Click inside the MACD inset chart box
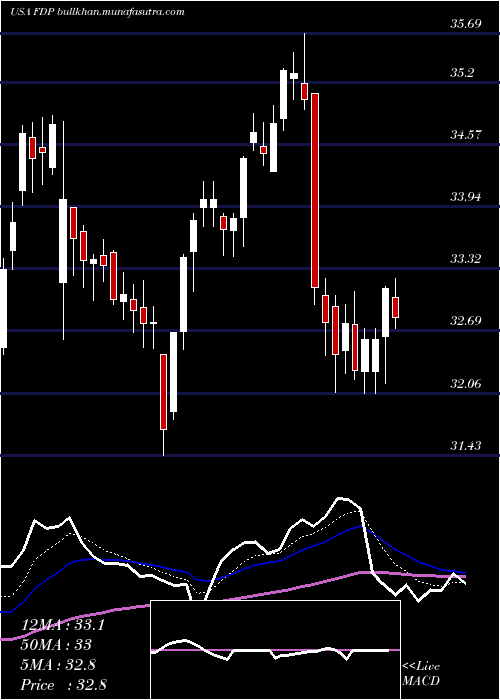The height and width of the screenshot is (700, 500). pos(275,650)
